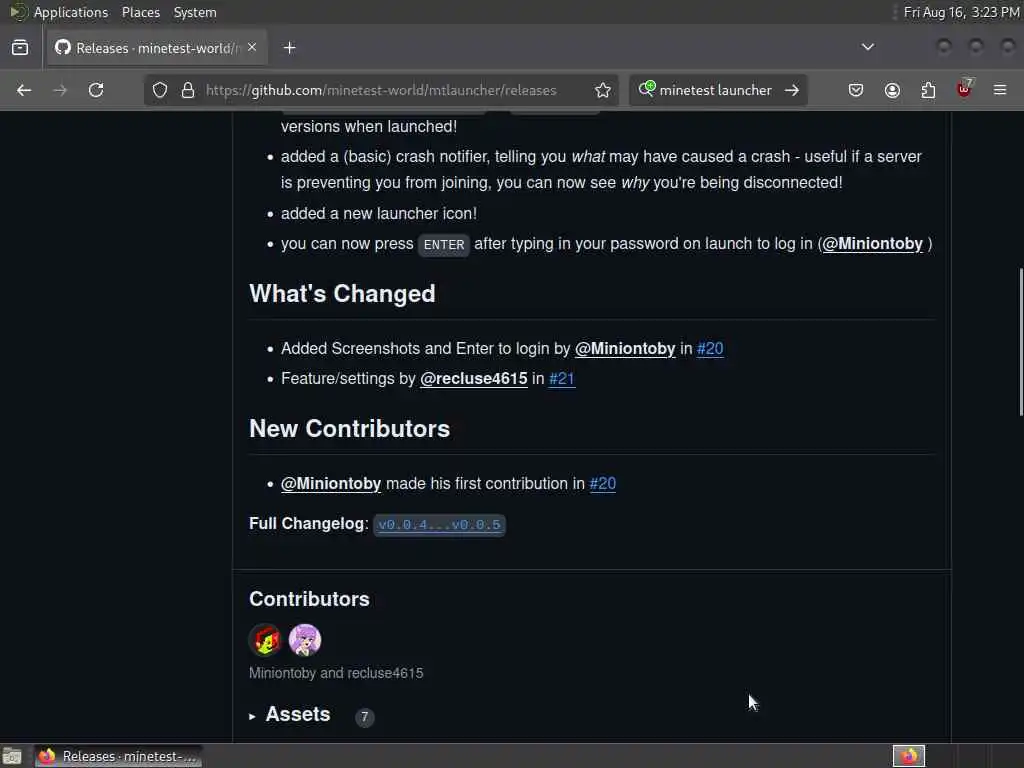Close the Releases minetest-world tab
The height and width of the screenshot is (768, 1024).
click(x=252, y=47)
